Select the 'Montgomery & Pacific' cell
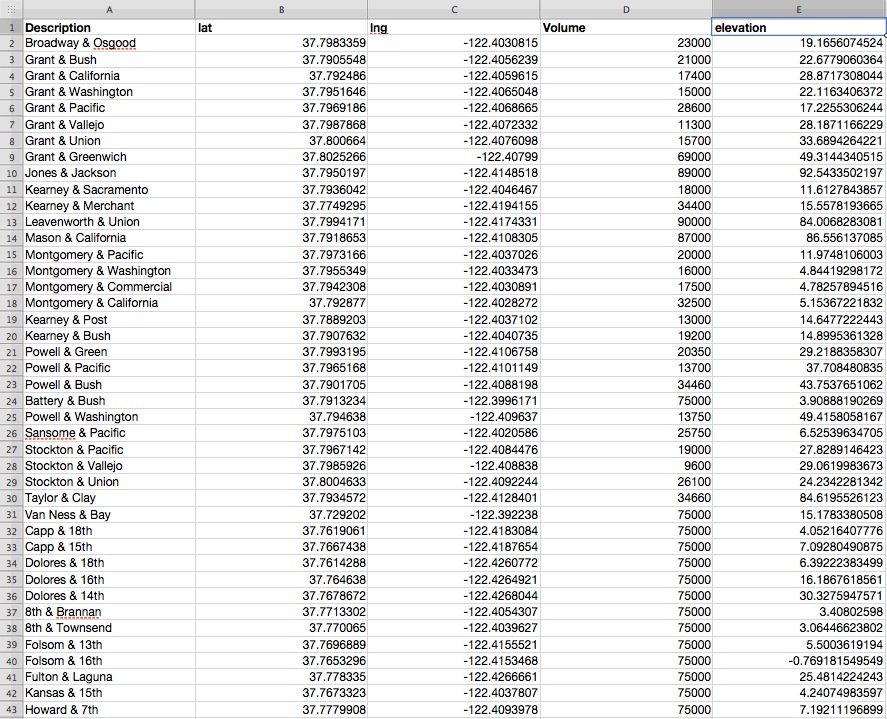Viewport: 887px width, 719px height. (109, 255)
